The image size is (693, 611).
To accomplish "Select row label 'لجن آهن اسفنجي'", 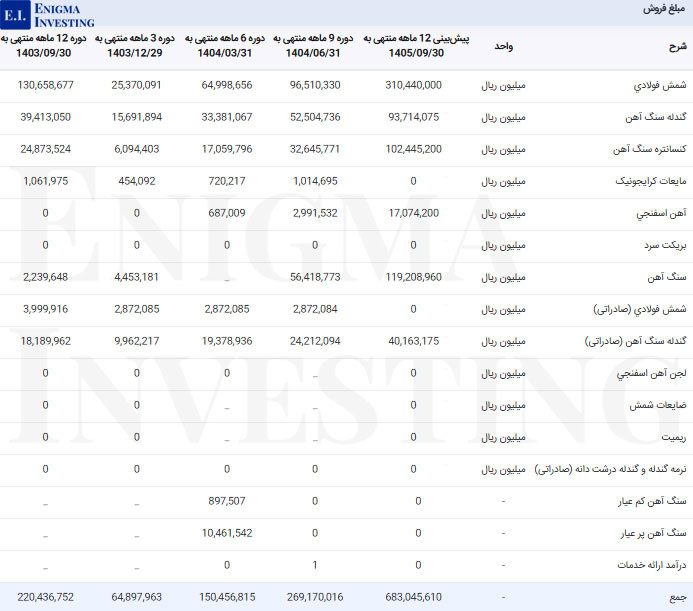I will [x=651, y=373].
